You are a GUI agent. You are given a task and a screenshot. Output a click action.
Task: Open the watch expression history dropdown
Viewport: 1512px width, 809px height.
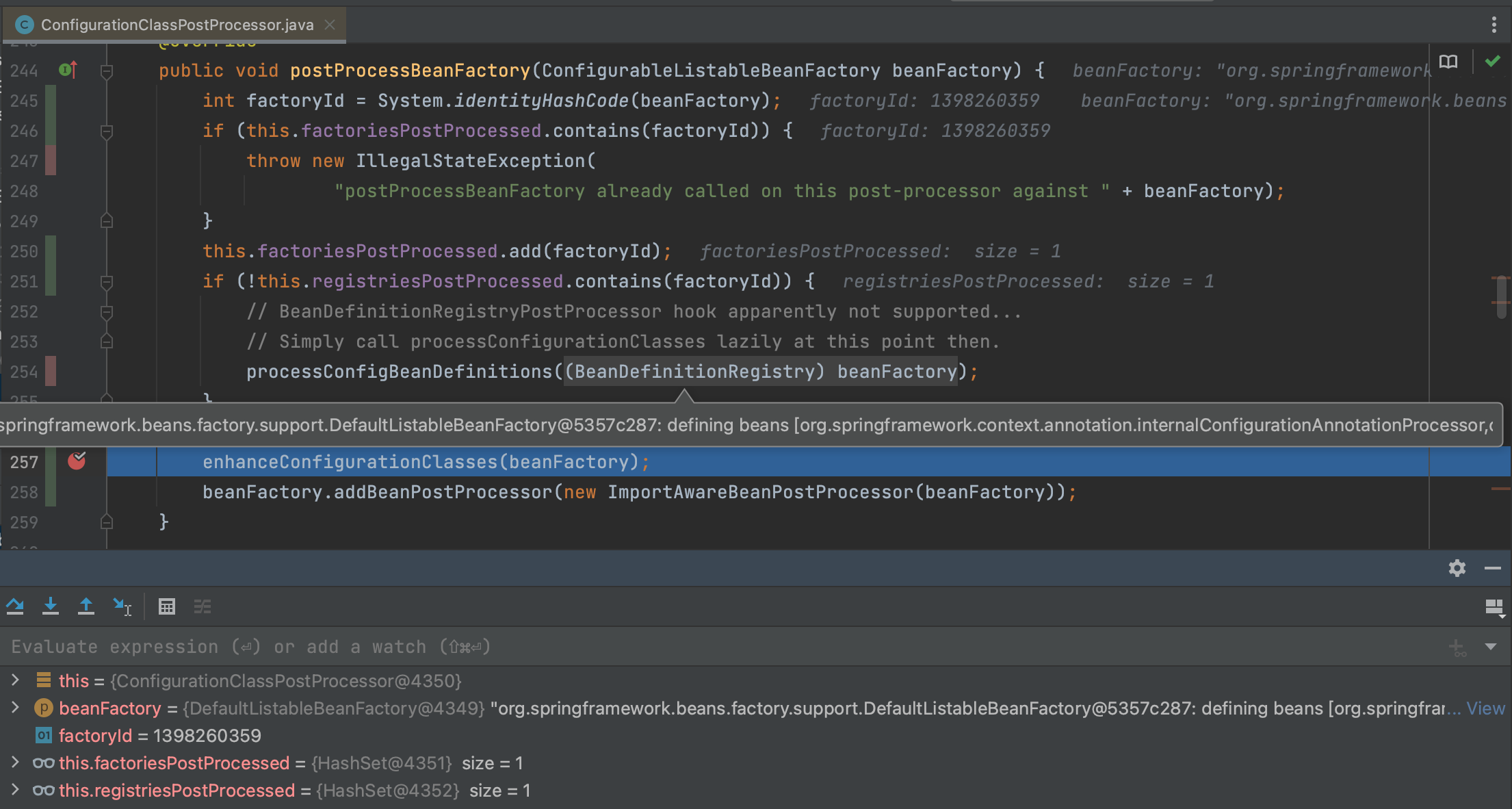tap(1491, 647)
